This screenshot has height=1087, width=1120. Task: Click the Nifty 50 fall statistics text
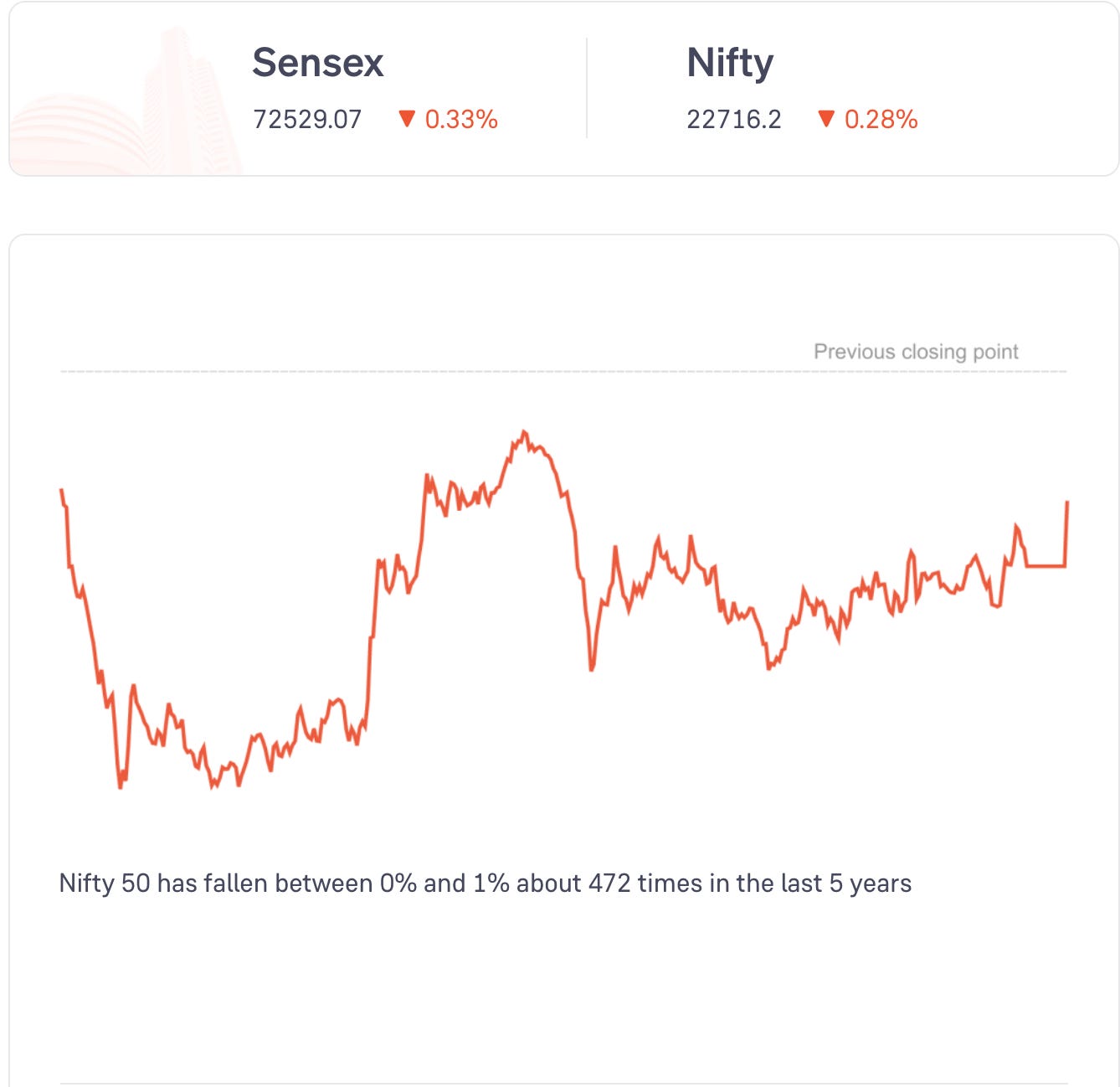click(486, 884)
